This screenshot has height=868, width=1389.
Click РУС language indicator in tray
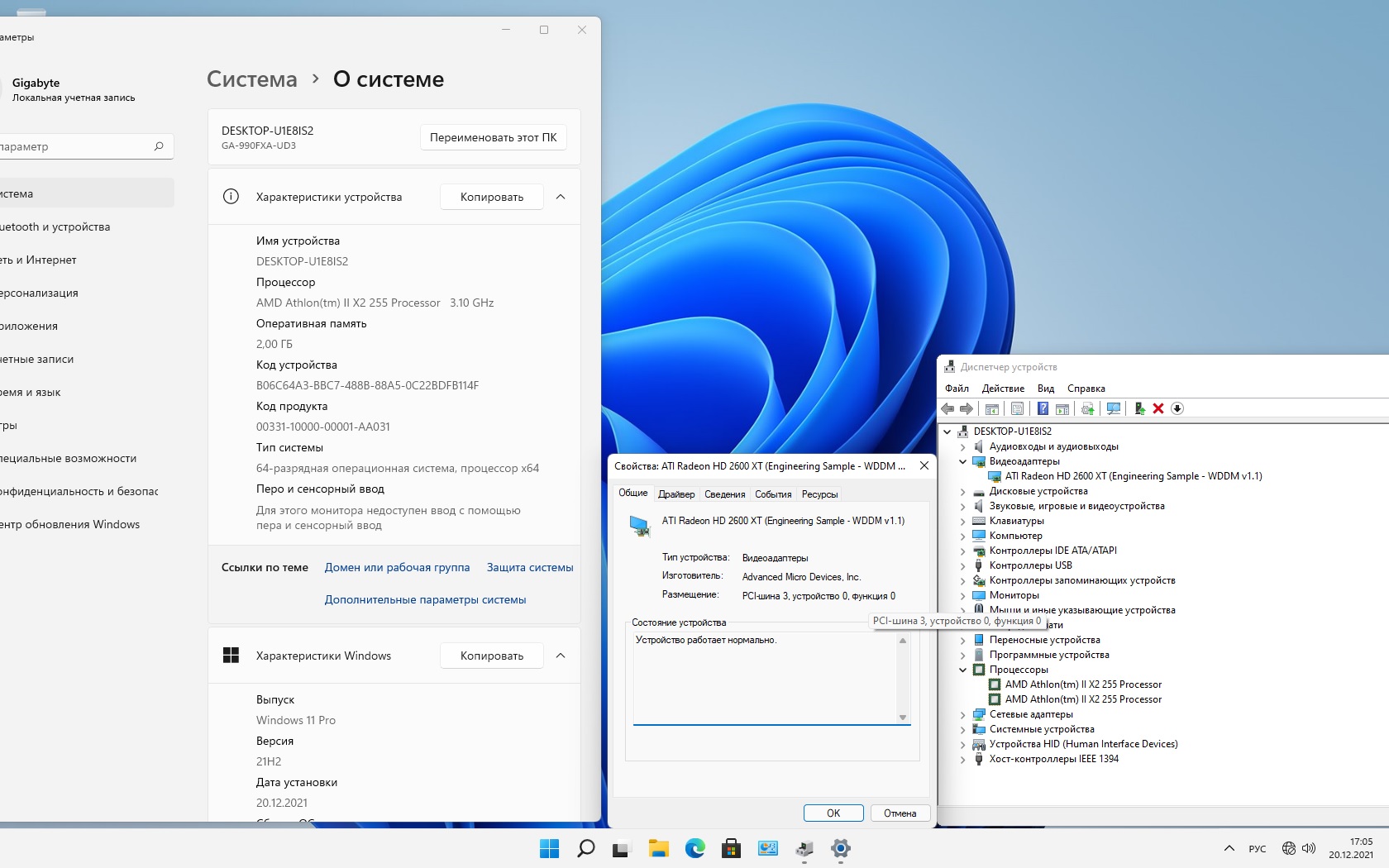1258,848
